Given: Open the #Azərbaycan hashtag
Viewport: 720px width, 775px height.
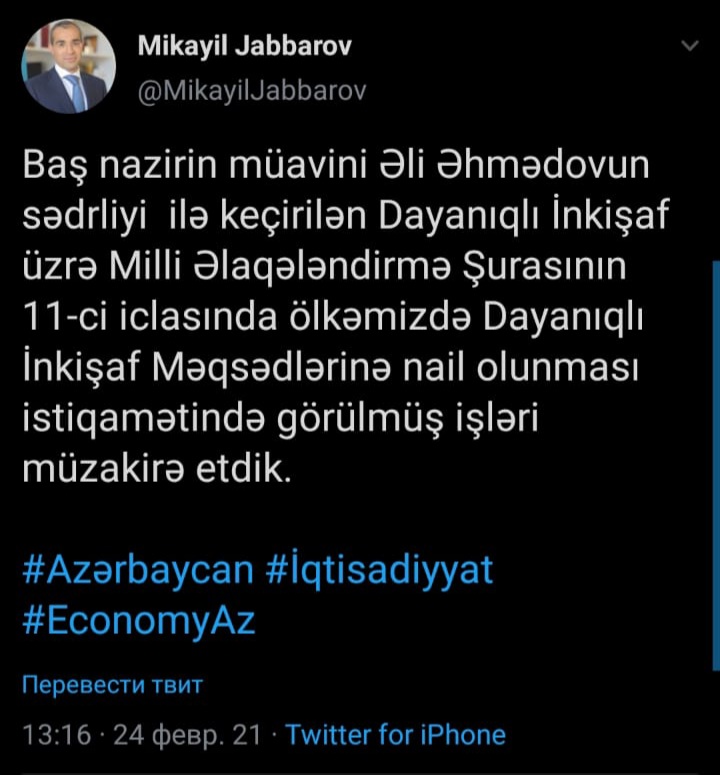Looking at the screenshot, I should pos(138,570).
